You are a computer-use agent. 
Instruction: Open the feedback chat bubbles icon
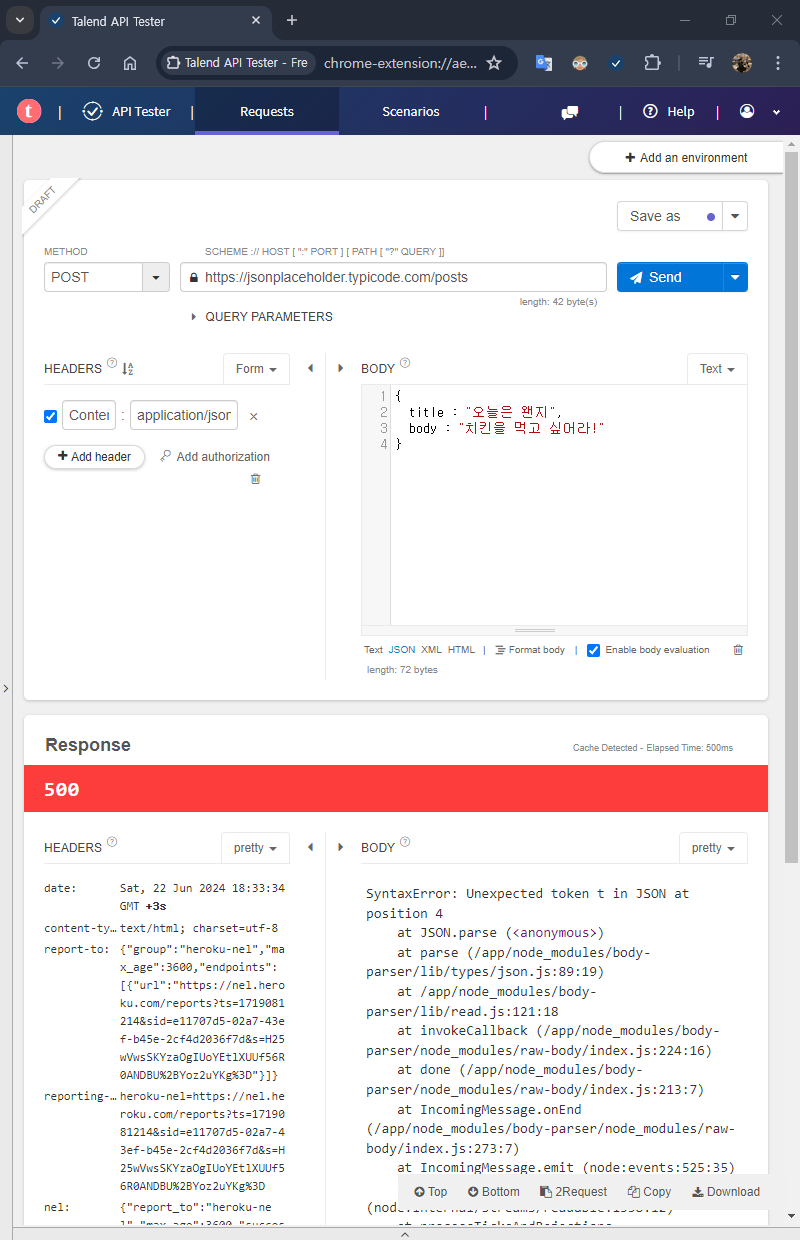570,112
